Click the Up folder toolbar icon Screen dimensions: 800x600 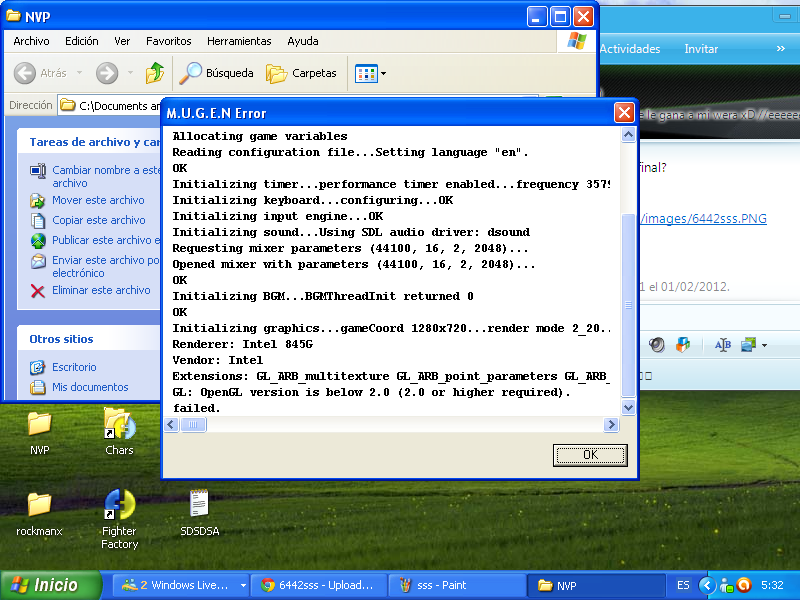(x=155, y=73)
